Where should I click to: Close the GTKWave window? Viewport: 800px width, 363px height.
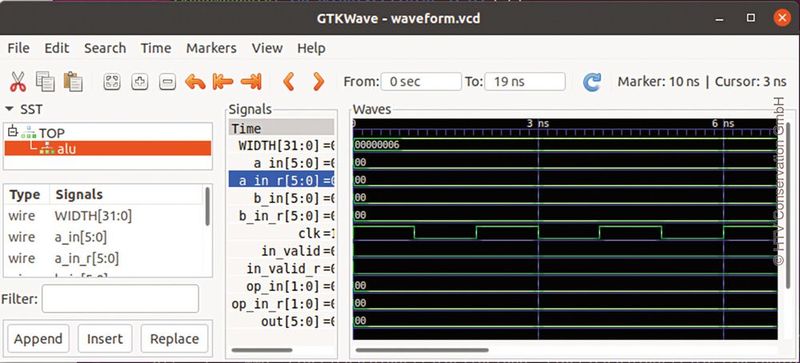(x=782, y=18)
